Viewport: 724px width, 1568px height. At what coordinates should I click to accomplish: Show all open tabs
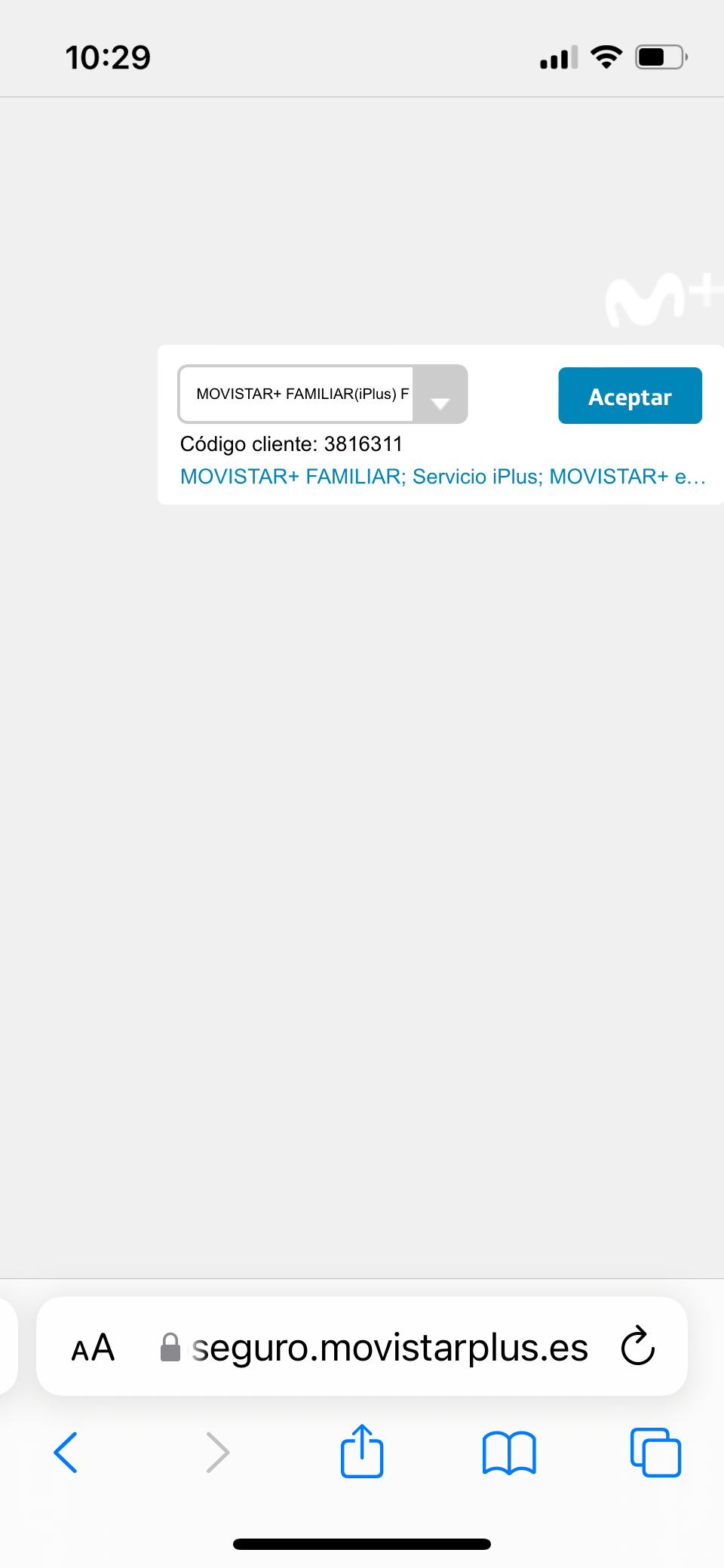655,1452
